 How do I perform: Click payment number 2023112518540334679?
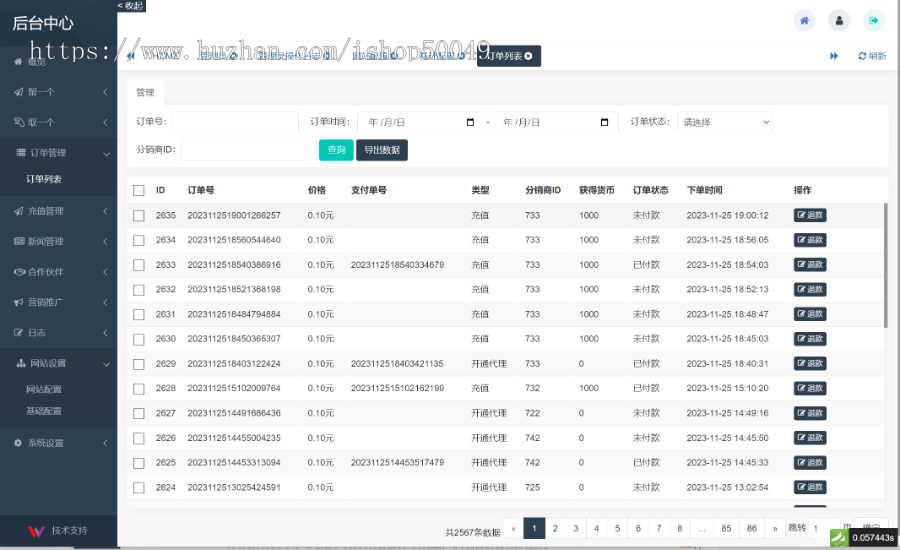(397, 265)
